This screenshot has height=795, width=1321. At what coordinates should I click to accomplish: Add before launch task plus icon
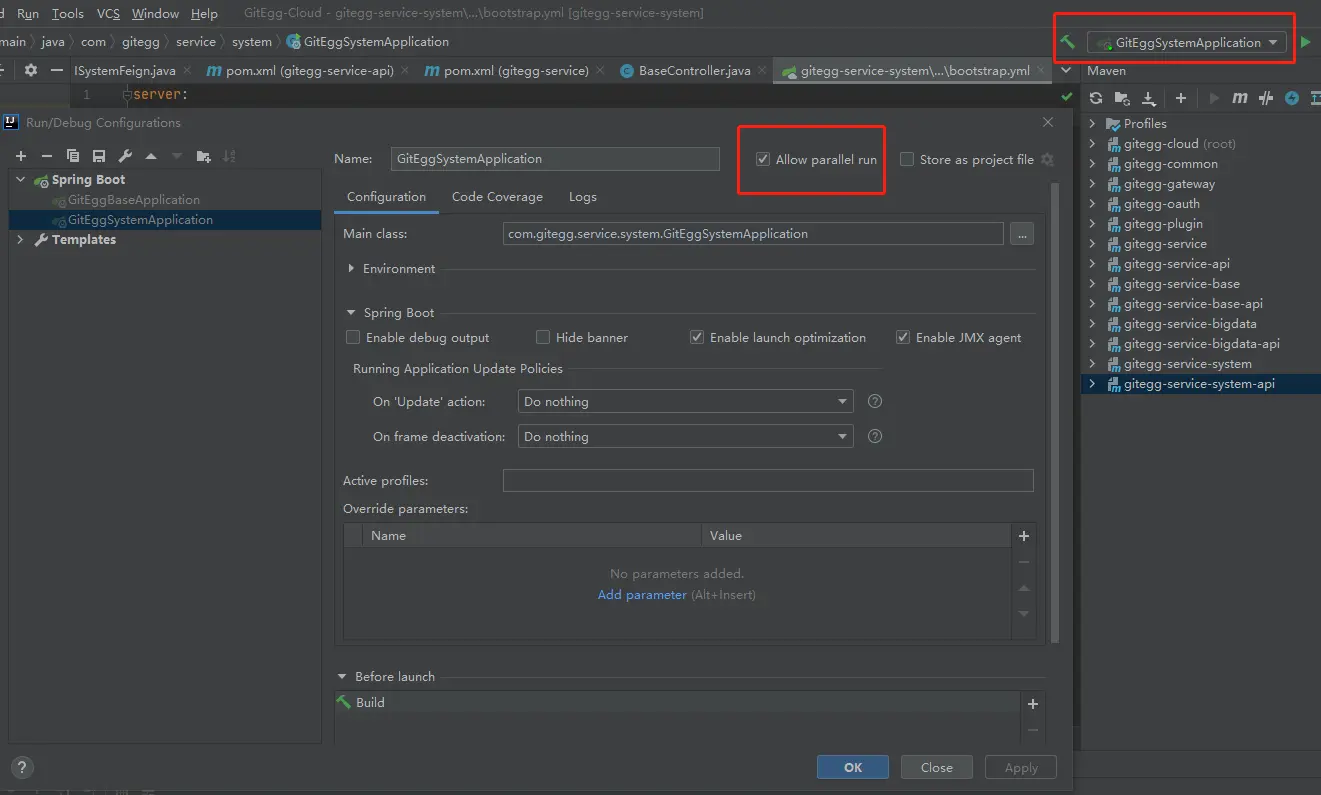click(x=1033, y=703)
